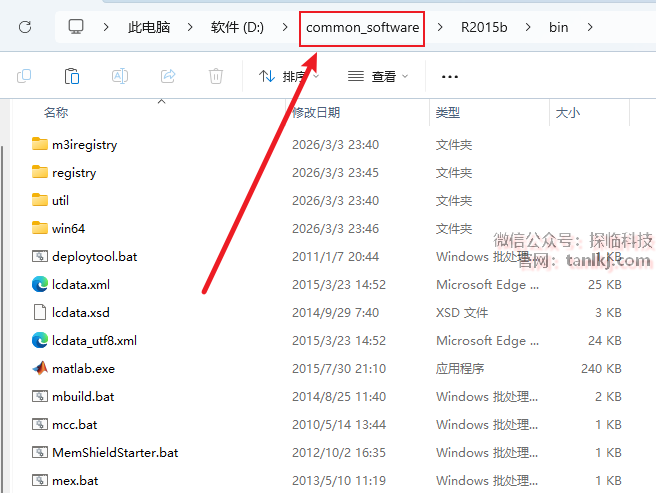Click the Copy toolbar icon
This screenshot has height=493, width=656.
[24, 77]
